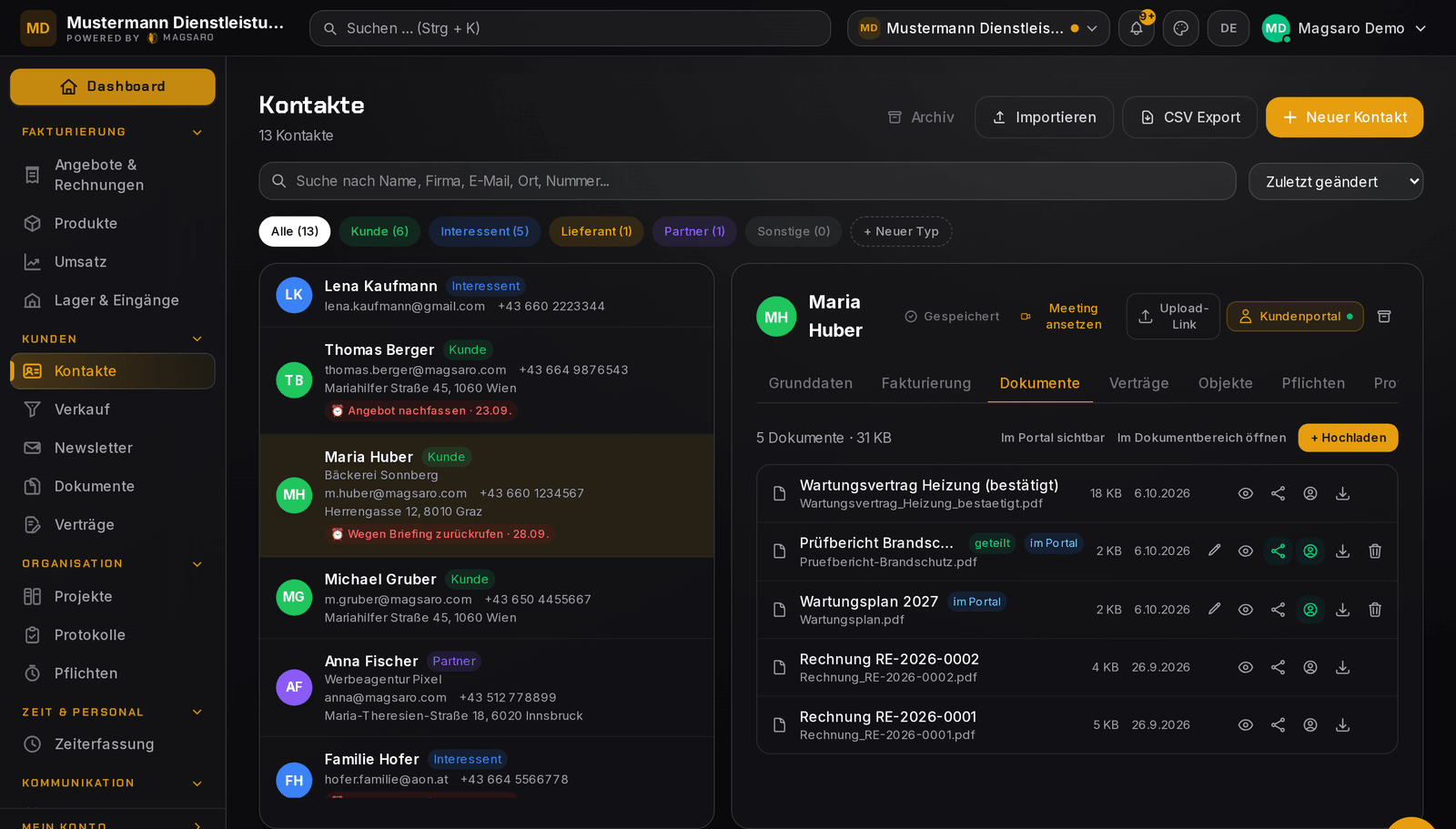
Task: Delete the Prüfbericht Brandschutz document
Action: coord(1375,551)
